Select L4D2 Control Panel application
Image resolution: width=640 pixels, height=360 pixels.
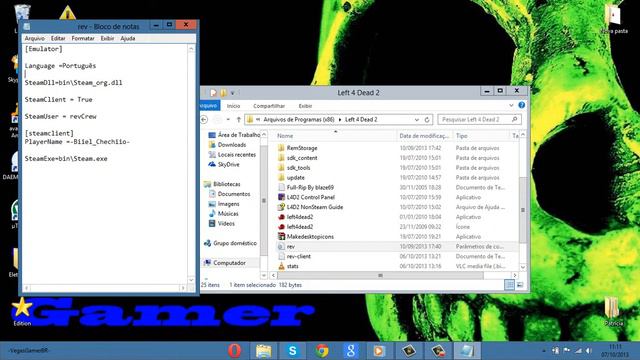[x=306, y=197]
